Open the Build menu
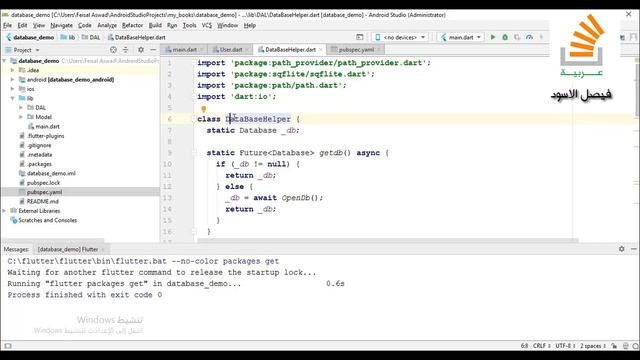Viewport: 640px width, 360px height. click(155, 25)
